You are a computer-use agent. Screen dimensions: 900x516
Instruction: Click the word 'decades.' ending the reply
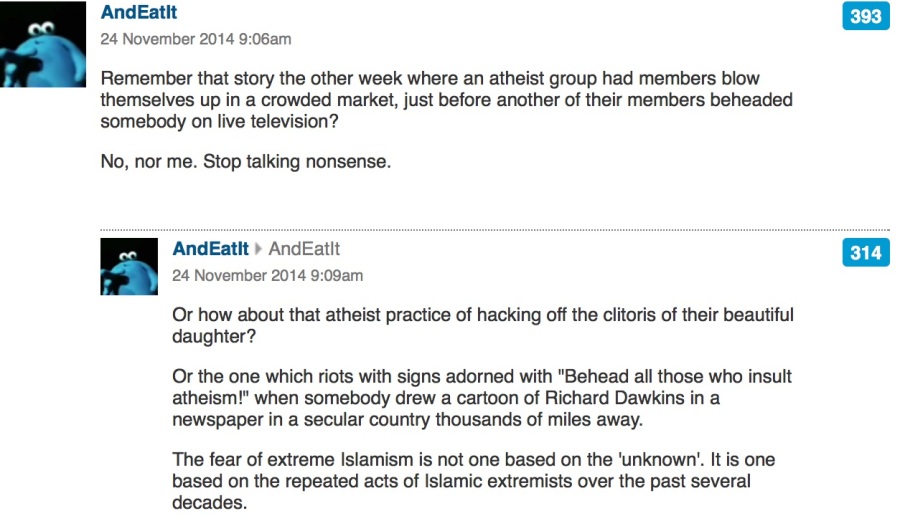[210, 503]
